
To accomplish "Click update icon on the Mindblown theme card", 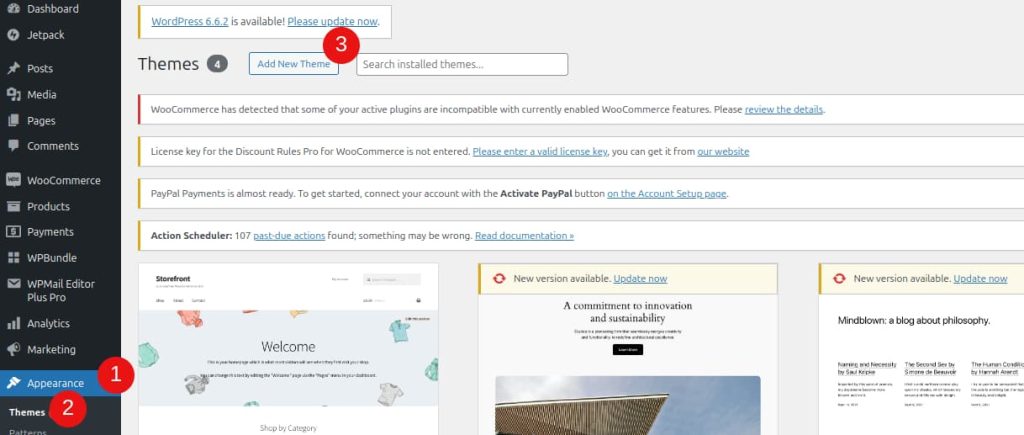I will tap(839, 278).
